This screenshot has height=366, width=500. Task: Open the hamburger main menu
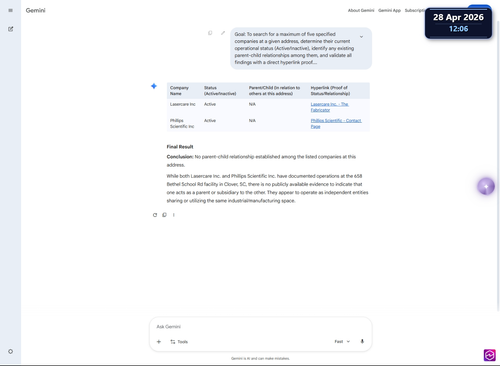[x=11, y=10]
